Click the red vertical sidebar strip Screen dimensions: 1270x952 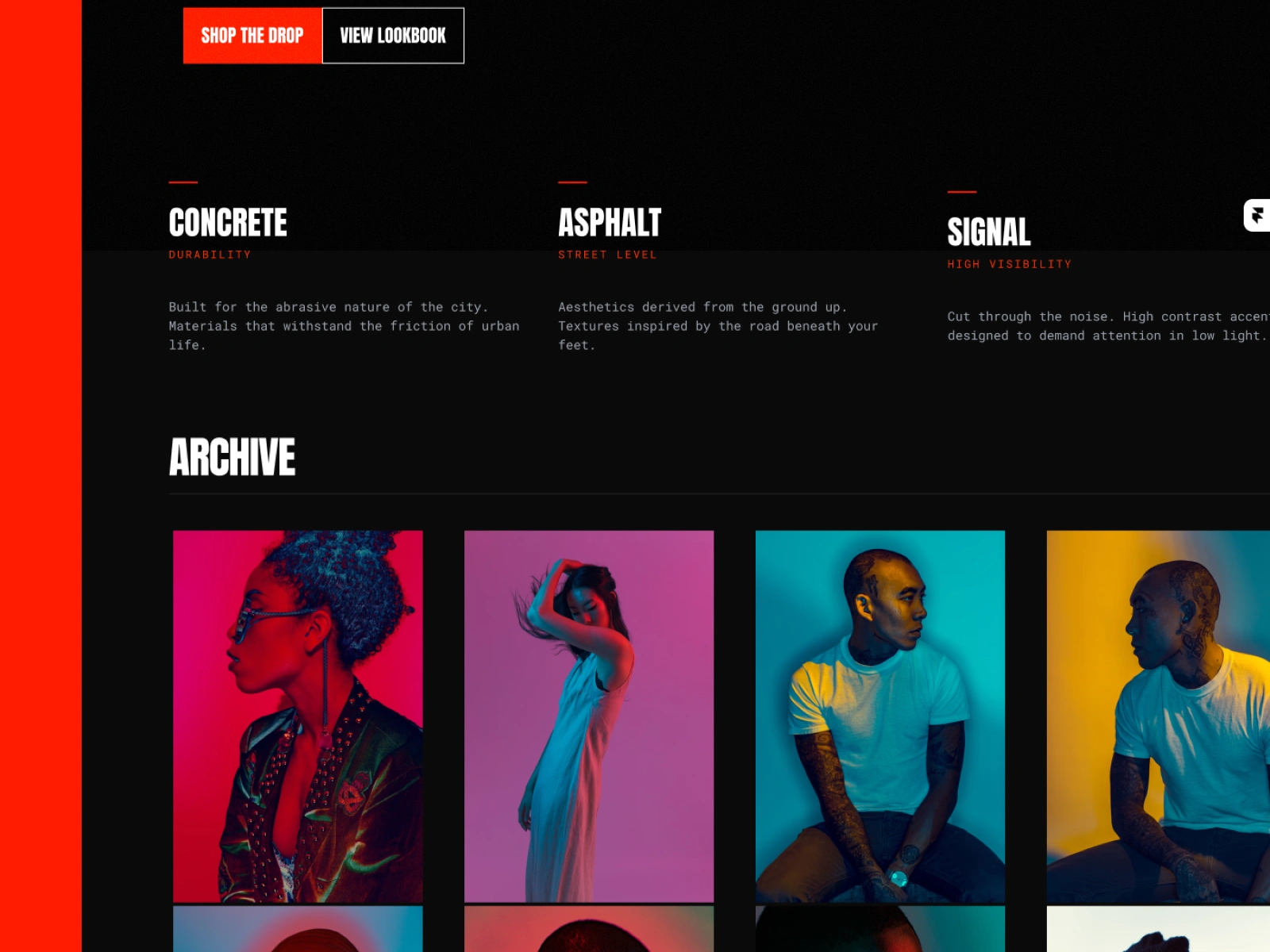(x=40, y=476)
